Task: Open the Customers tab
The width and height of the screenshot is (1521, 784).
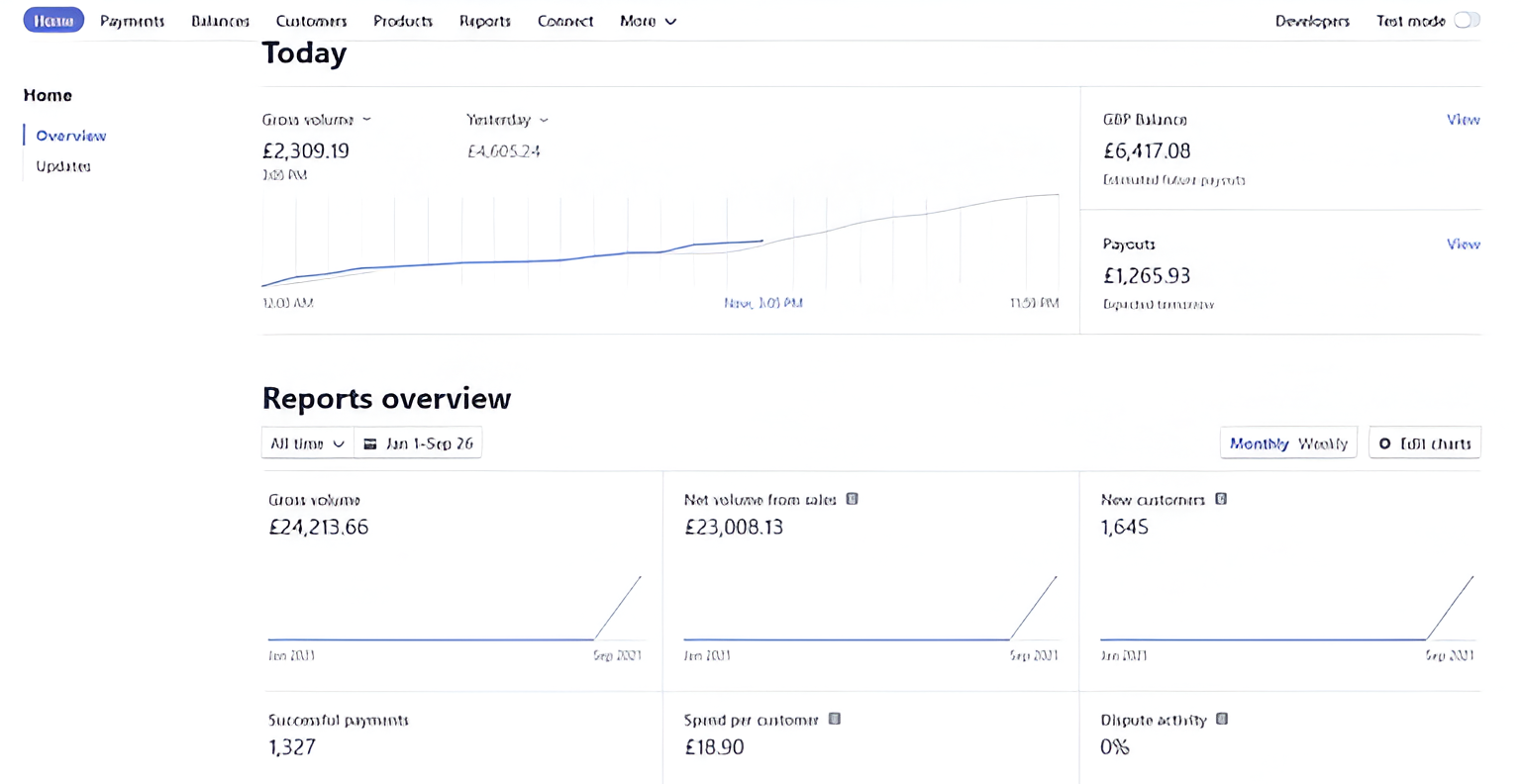Action: coord(311,21)
